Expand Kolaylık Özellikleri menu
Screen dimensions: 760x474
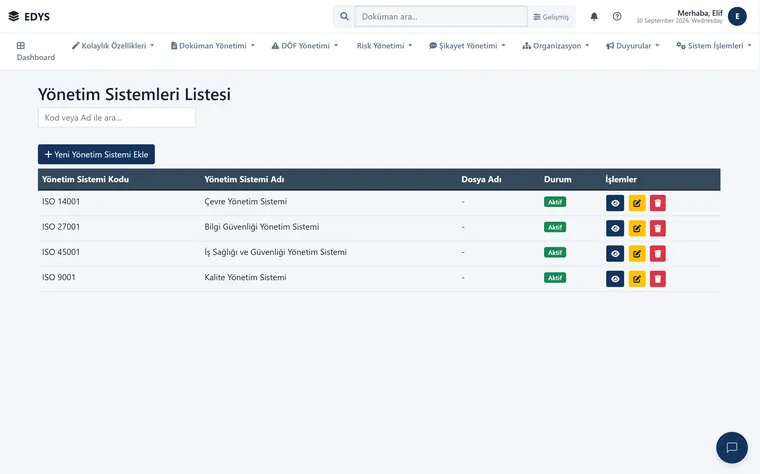pyautogui.click(x=113, y=46)
